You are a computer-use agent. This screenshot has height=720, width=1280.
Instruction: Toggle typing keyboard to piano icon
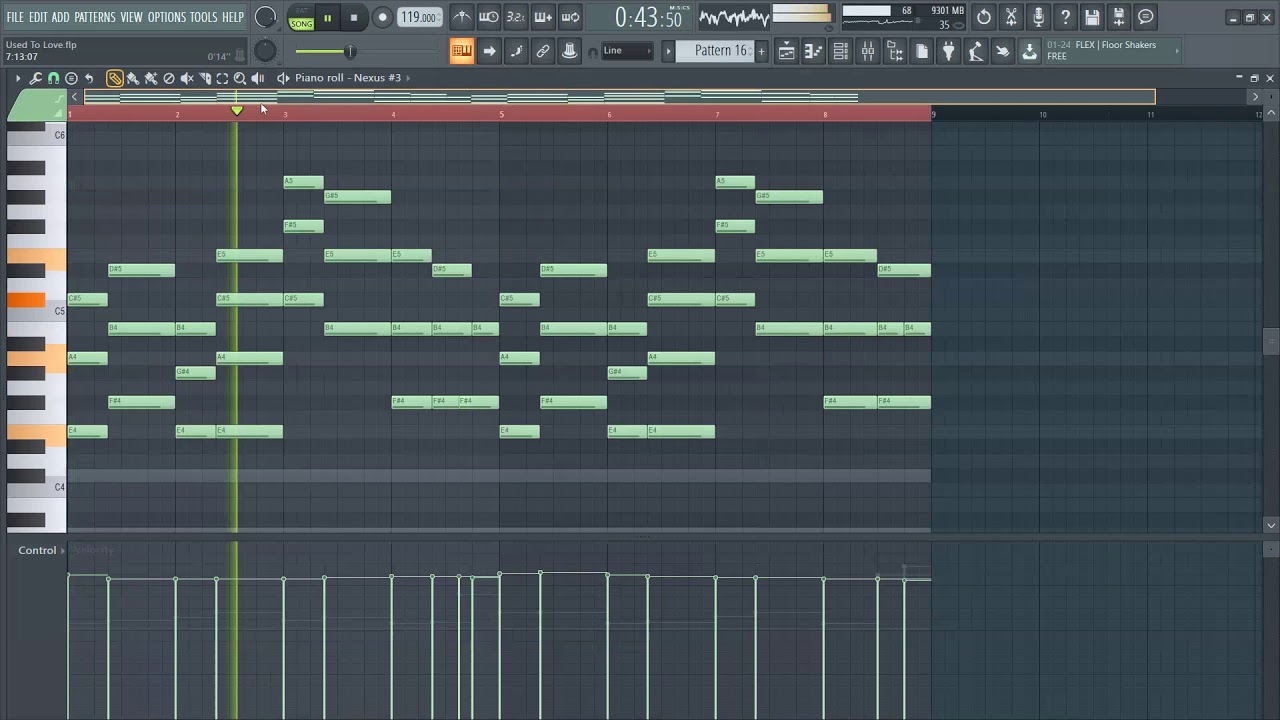[461, 51]
